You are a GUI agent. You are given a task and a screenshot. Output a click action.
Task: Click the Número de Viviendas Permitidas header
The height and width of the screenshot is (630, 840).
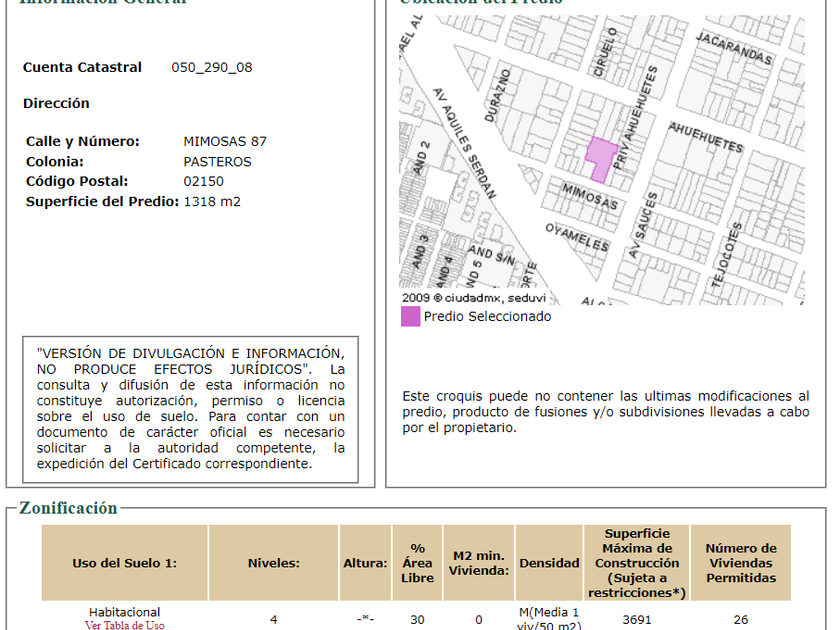pyautogui.click(x=740, y=563)
